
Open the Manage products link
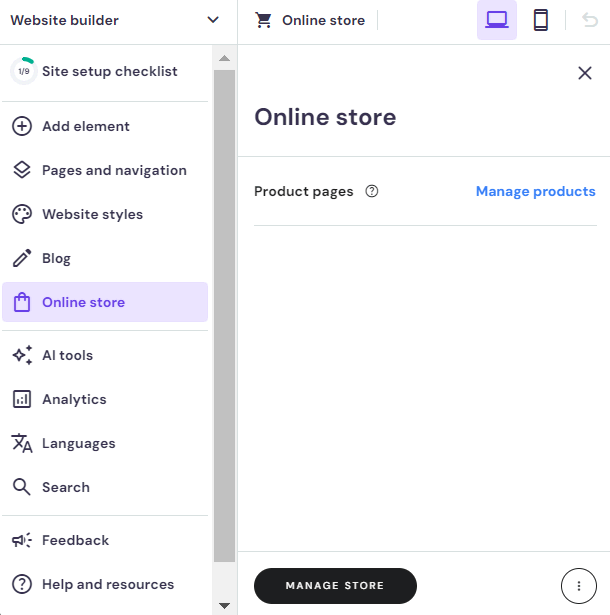pyautogui.click(x=535, y=191)
